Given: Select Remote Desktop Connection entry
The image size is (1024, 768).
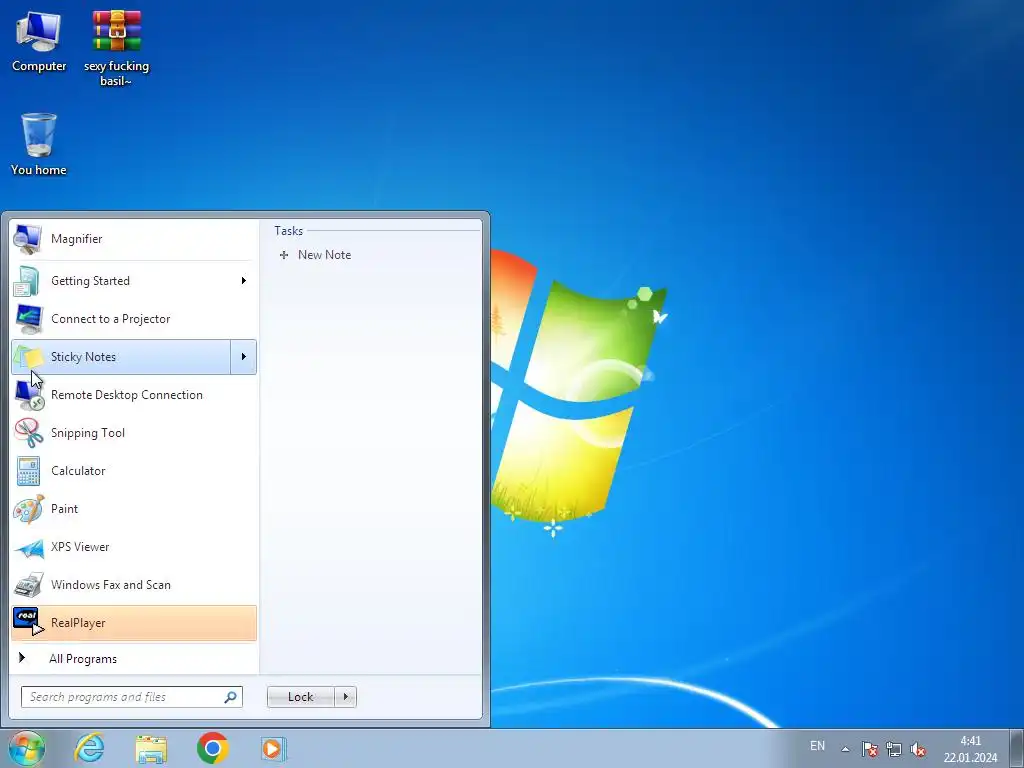Looking at the screenshot, I should [134, 395].
